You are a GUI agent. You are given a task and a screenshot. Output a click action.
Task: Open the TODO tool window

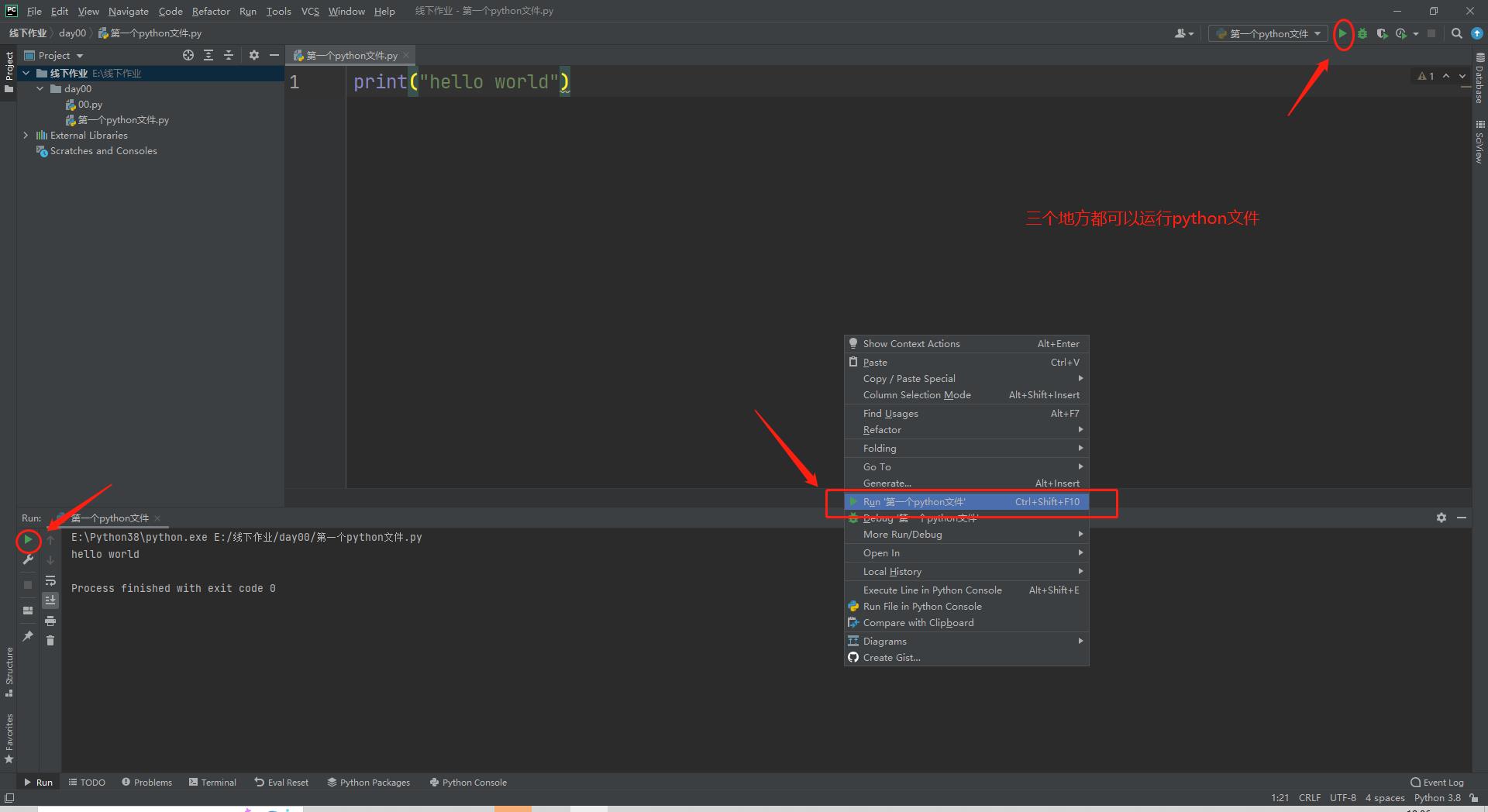coord(87,782)
